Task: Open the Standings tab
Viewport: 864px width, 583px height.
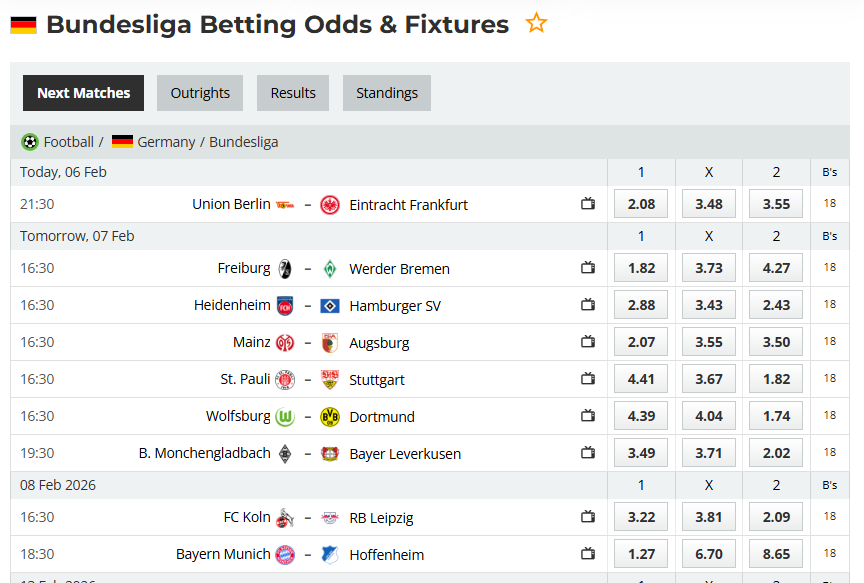Action: pos(386,92)
